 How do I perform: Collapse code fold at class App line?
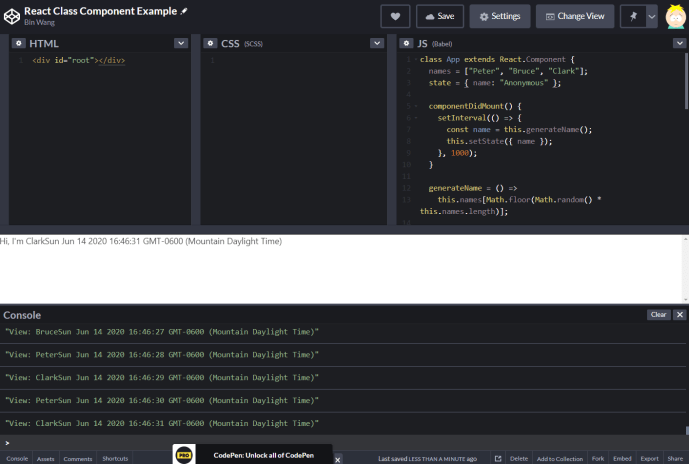pos(416,59)
